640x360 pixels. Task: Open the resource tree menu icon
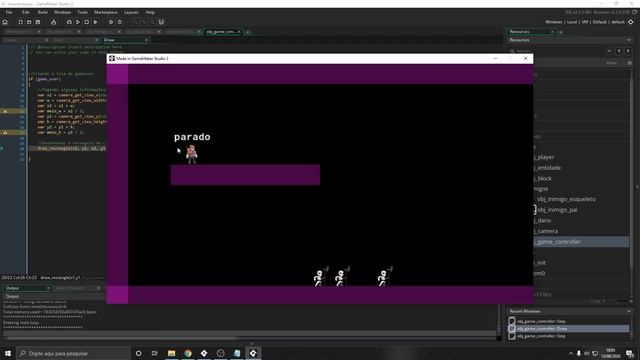[629, 63]
